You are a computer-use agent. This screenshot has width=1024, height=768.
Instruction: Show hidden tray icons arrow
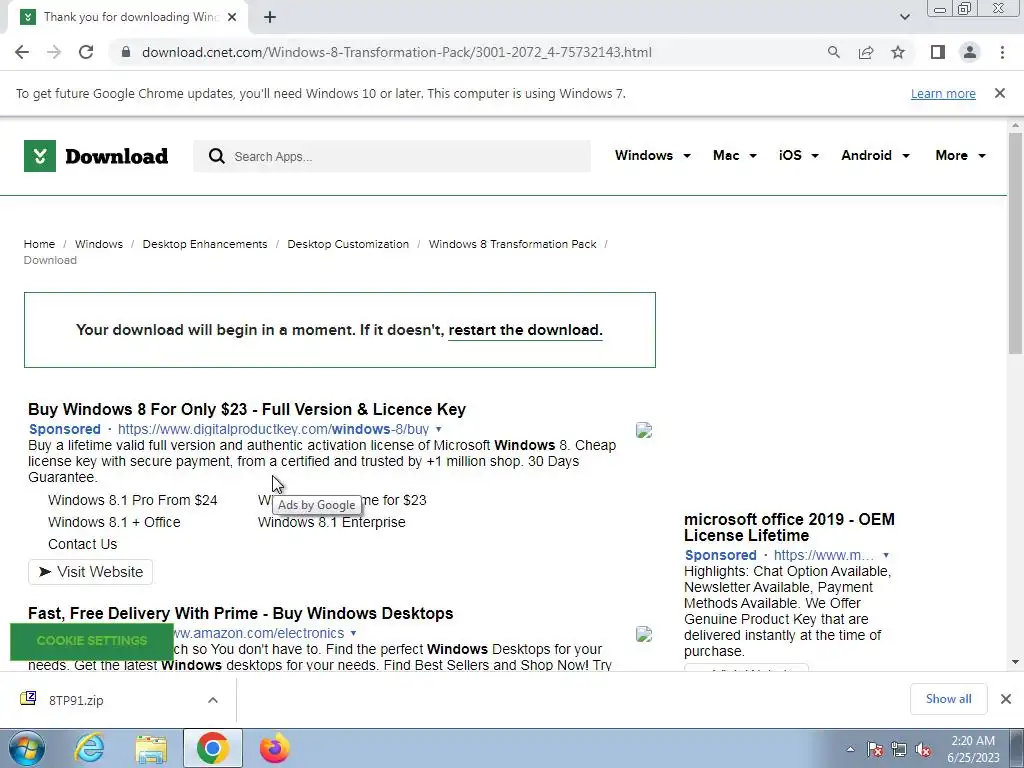coord(850,749)
